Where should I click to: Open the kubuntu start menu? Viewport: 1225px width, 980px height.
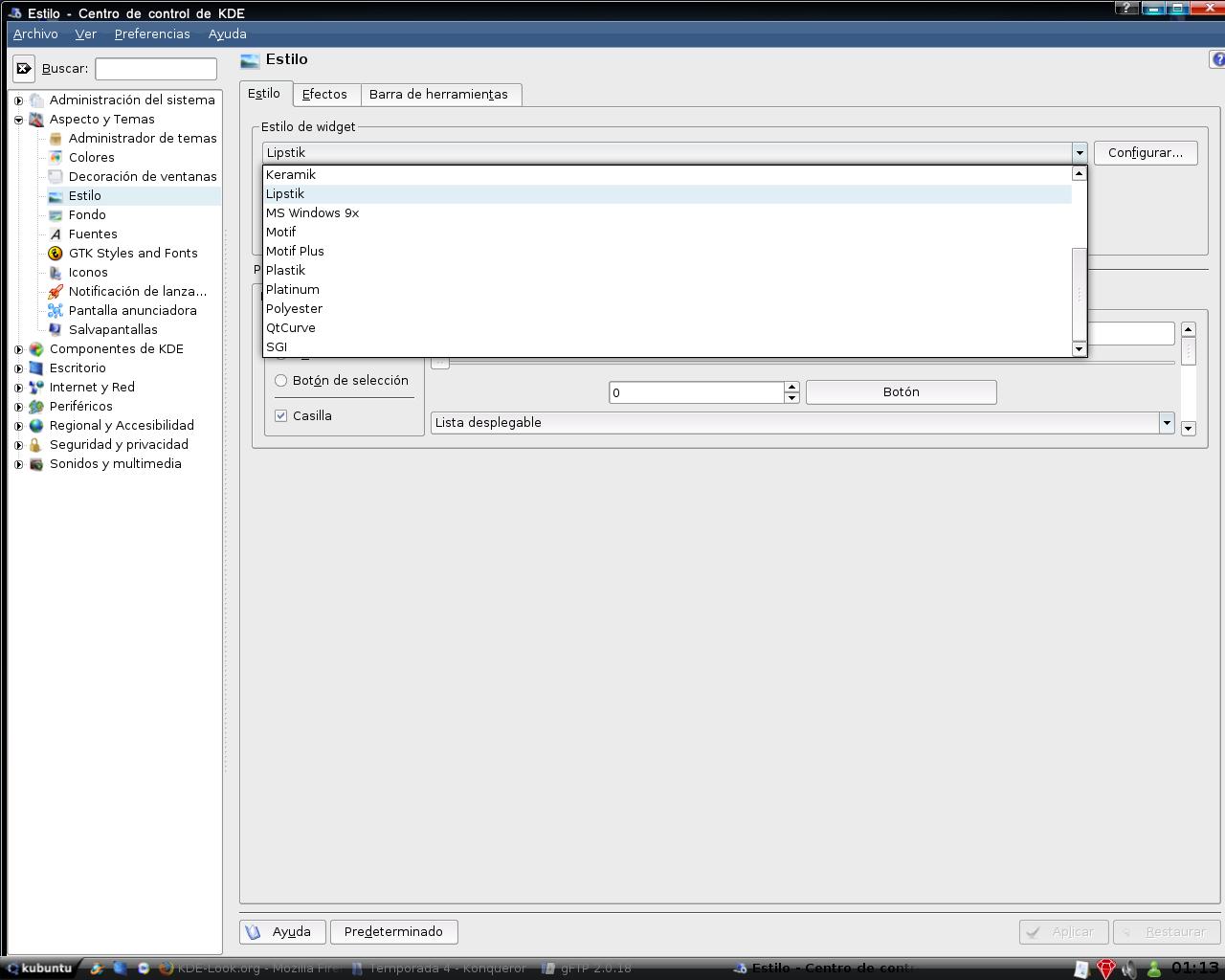coord(40,969)
